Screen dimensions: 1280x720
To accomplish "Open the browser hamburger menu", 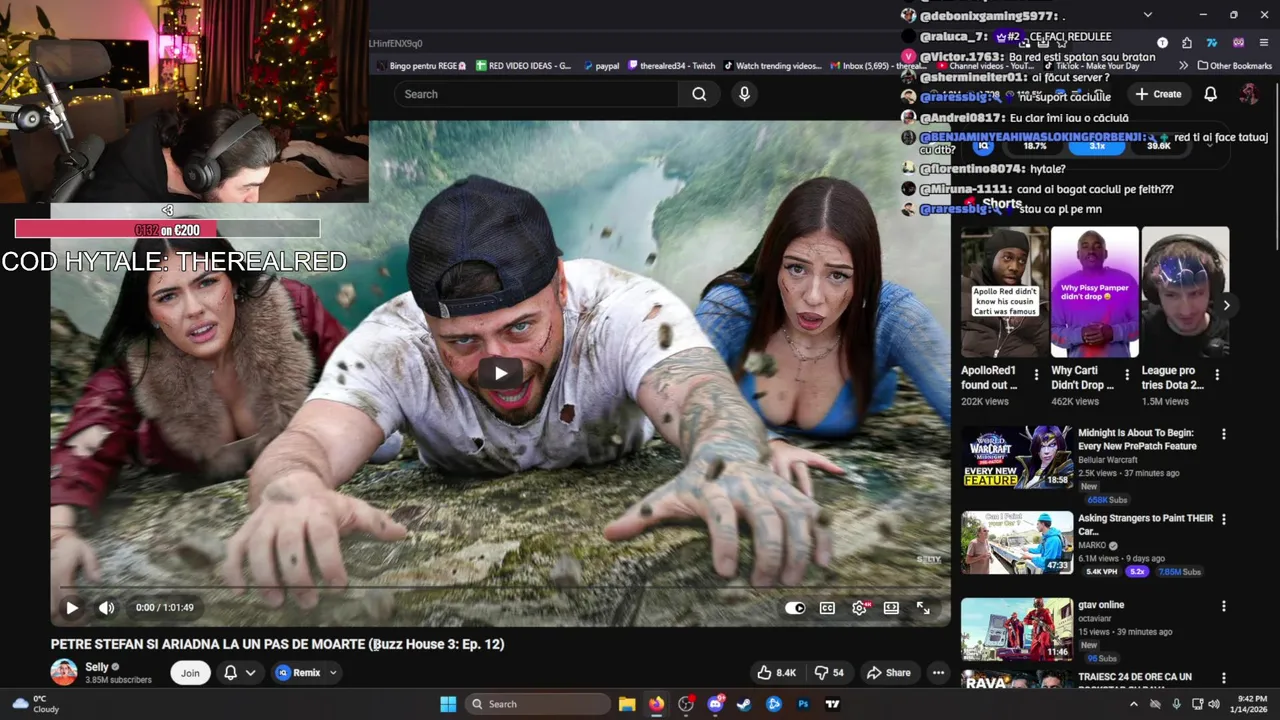I will coord(1264,42).
